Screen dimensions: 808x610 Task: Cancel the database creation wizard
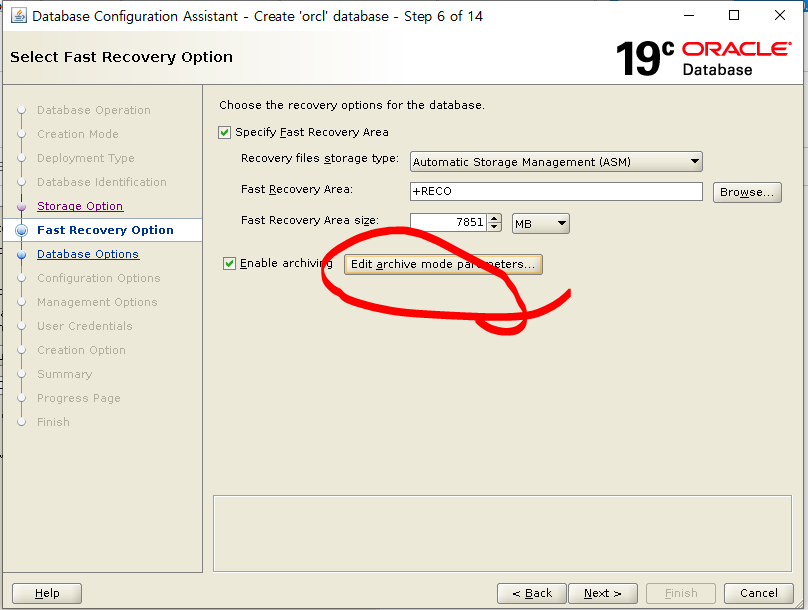point(759,593)
